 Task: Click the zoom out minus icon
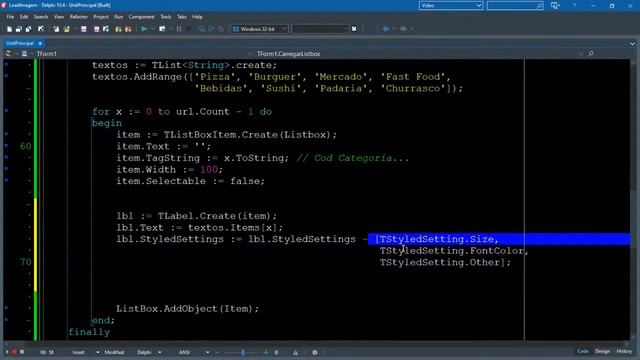point(218,352)
